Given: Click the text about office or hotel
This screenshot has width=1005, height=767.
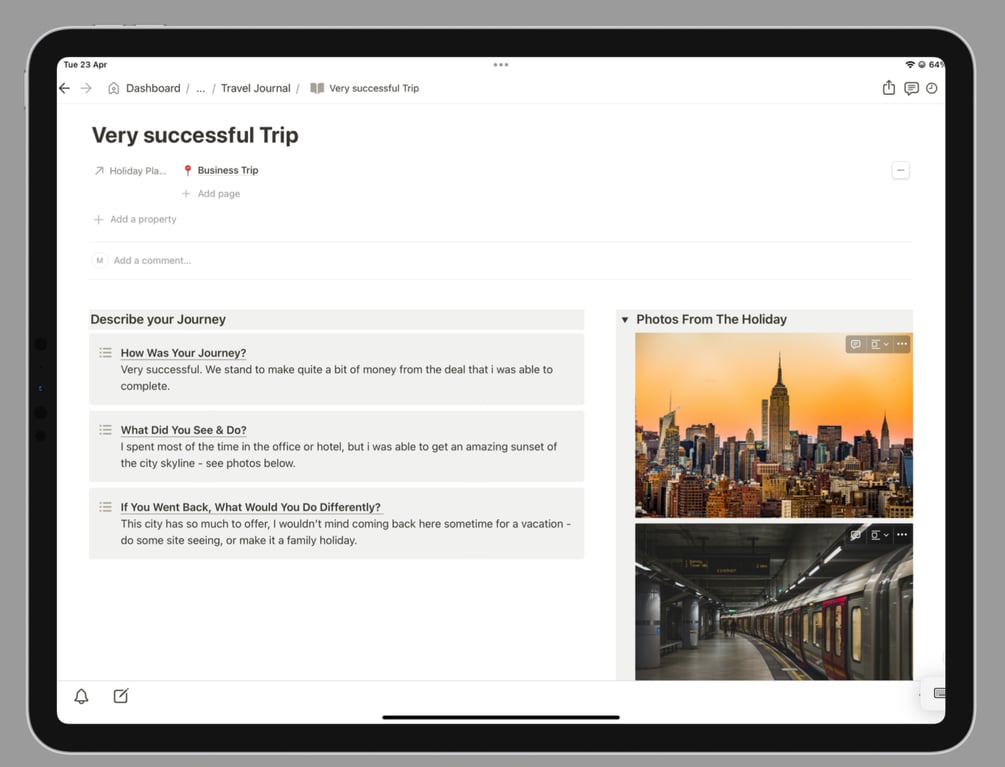Looking at the screenshot, I should (x=338, y=455).
